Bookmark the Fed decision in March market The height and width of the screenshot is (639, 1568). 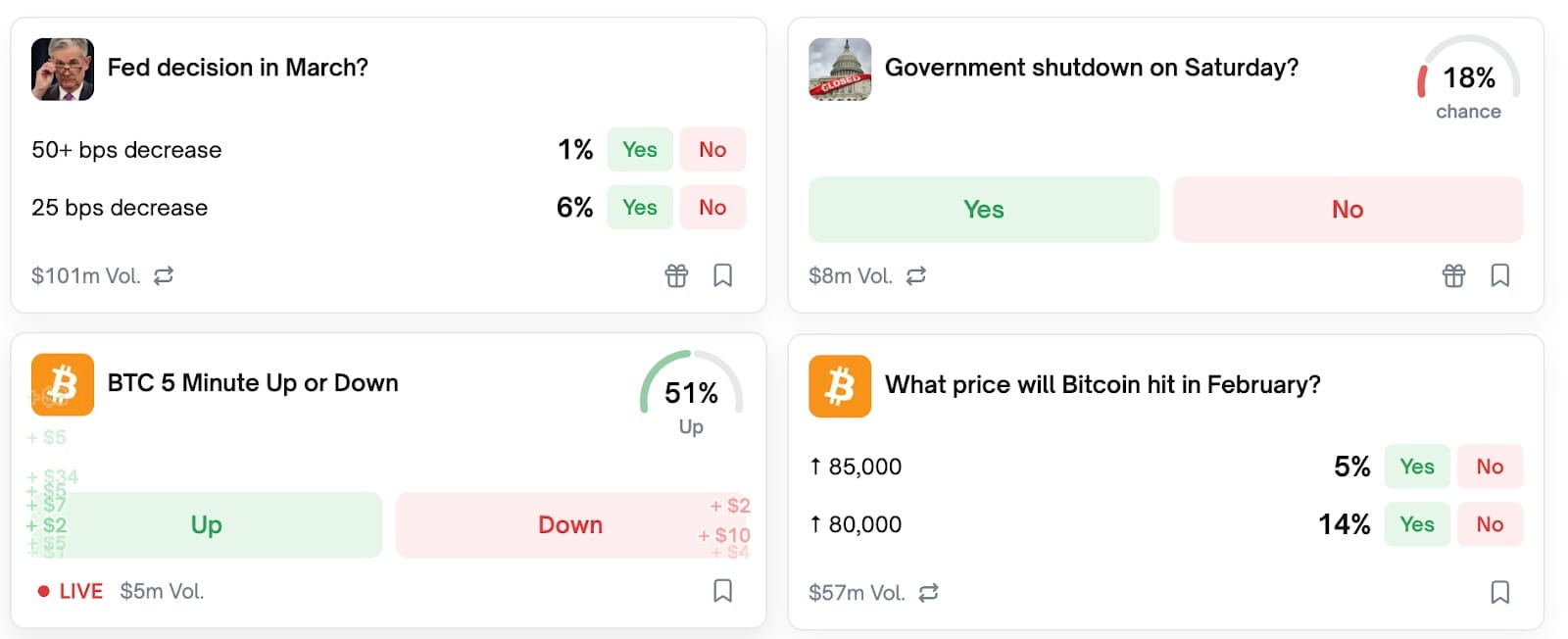(x=722, y=275)
